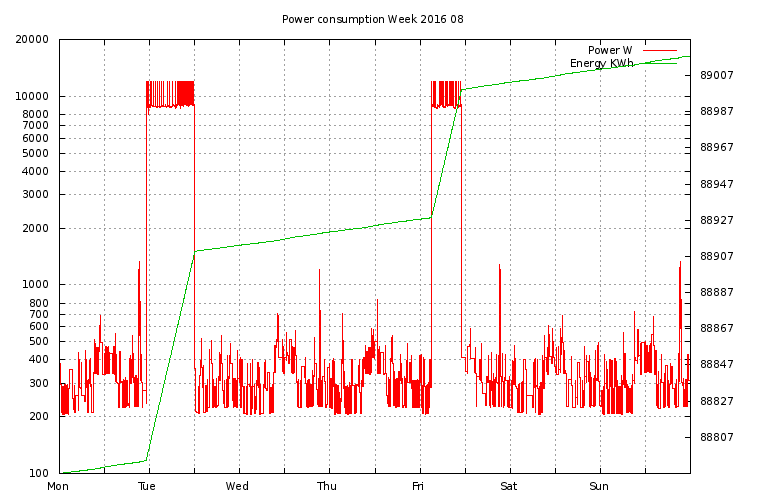Click the '20000' left axis value
The height and width of the screenshot is (500, 768).
[x=32, y=39]
